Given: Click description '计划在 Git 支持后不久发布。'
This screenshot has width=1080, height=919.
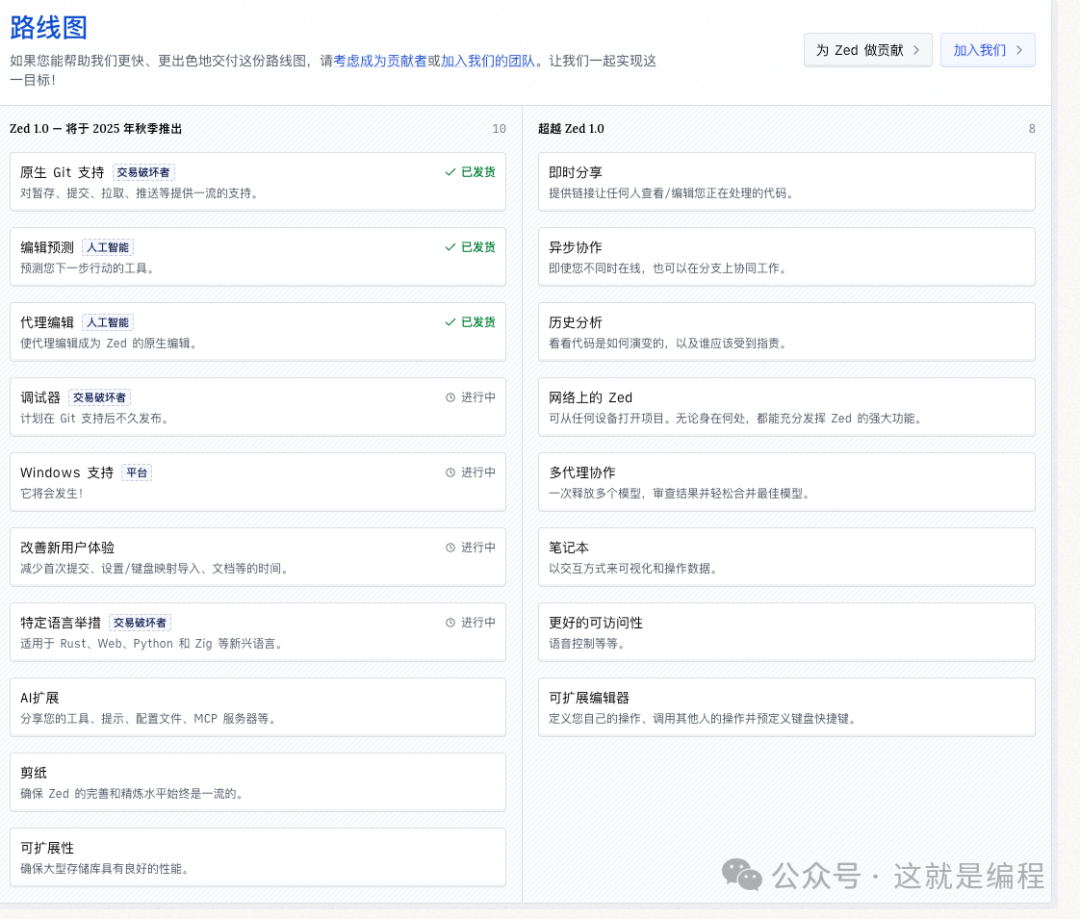Looking at the screenshot, I should (95, 418).
